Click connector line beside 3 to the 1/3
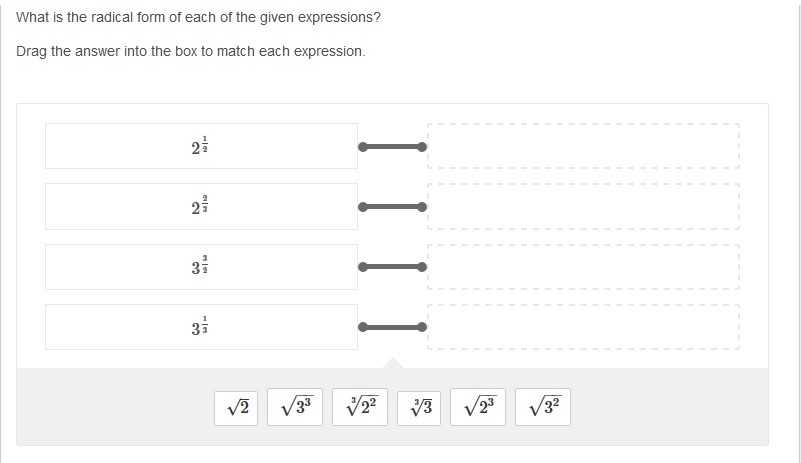The height and width of the screenshot is (463, 801). 393,327
